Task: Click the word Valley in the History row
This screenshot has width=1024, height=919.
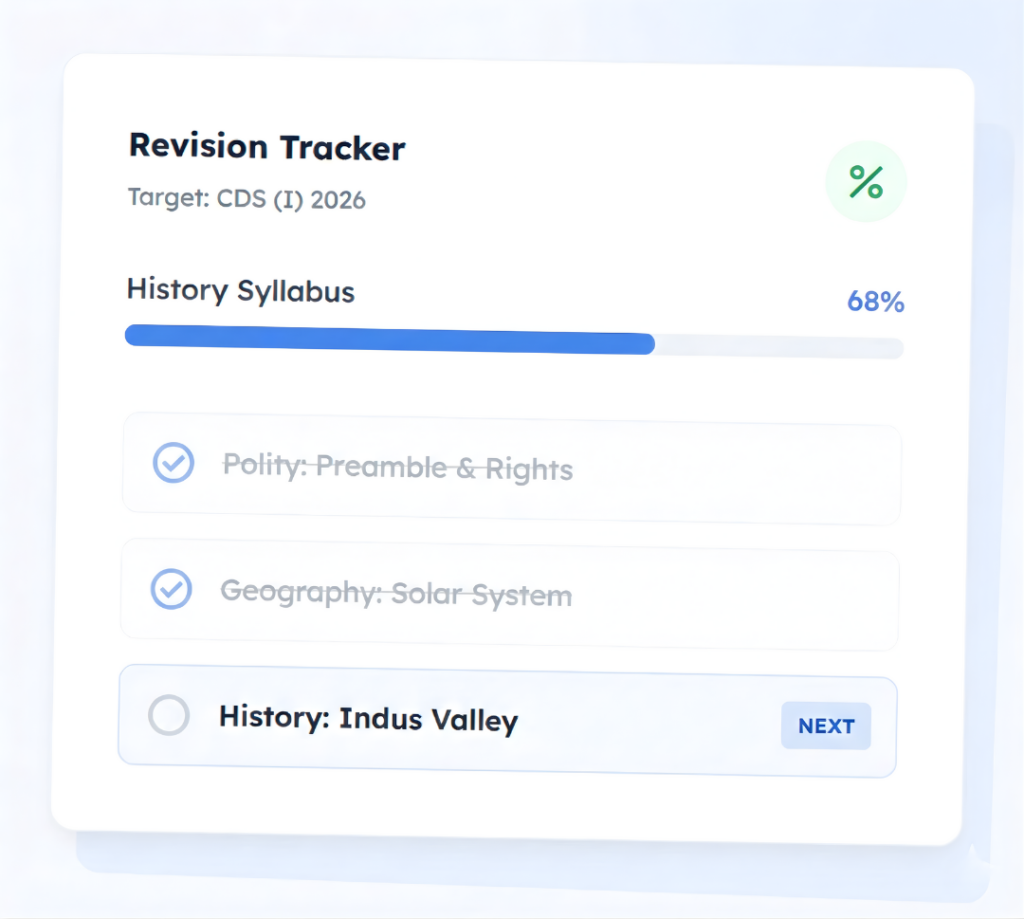Action: (473, 720)
